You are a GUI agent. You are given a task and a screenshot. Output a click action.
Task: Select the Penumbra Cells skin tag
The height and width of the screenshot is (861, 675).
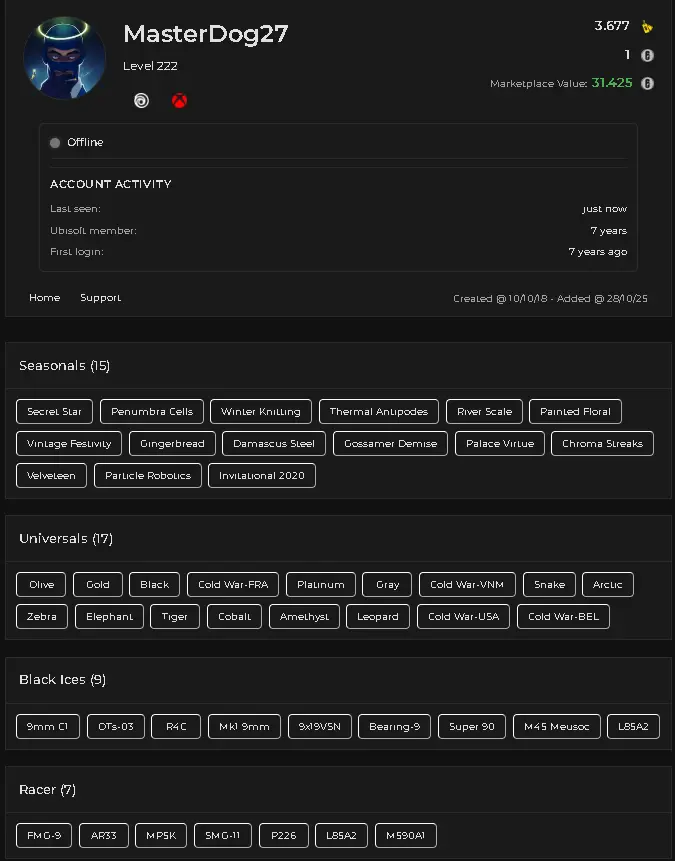pos(152,411)
